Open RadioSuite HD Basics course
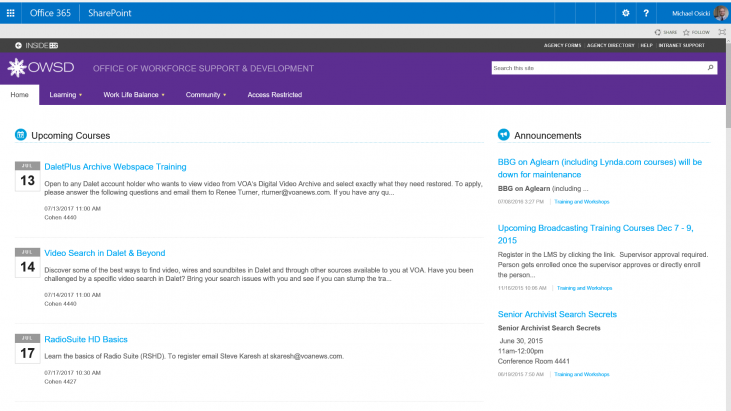Viewport: 731px width, 411px height. [86, 339]
